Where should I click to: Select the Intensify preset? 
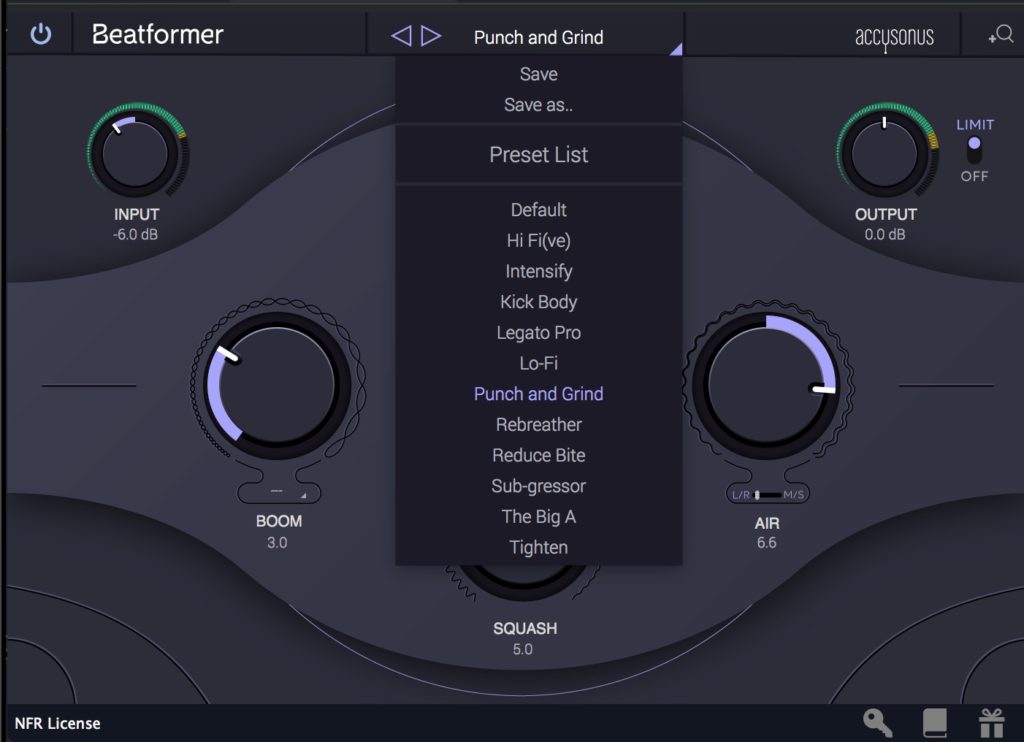pyautogui.click(x=539, y=271)
